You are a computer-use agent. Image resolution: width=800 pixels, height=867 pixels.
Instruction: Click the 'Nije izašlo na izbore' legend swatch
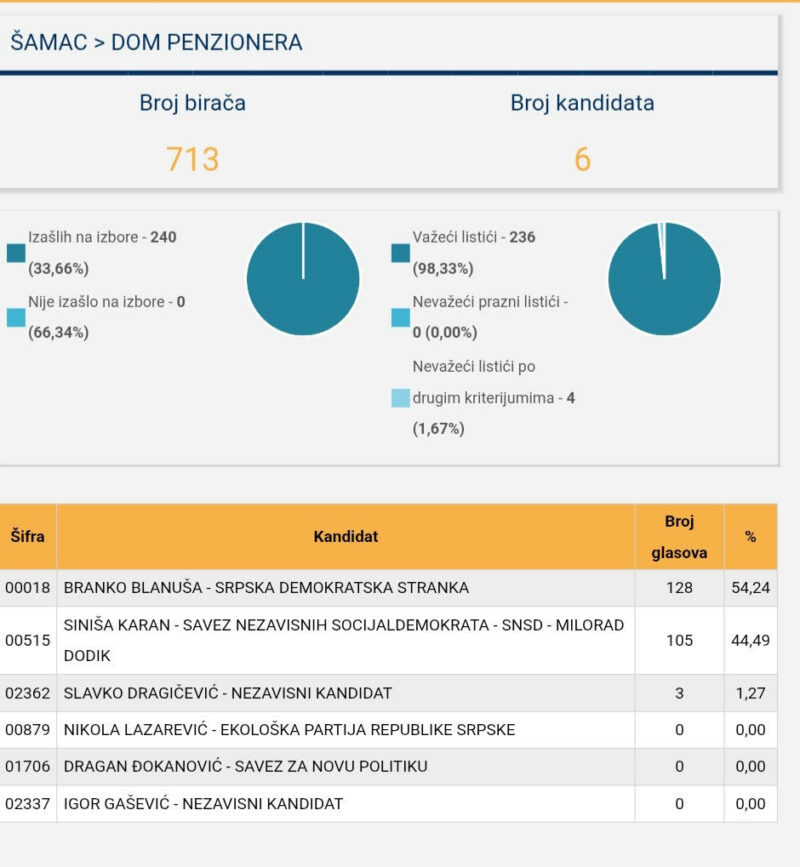(16, 317)
